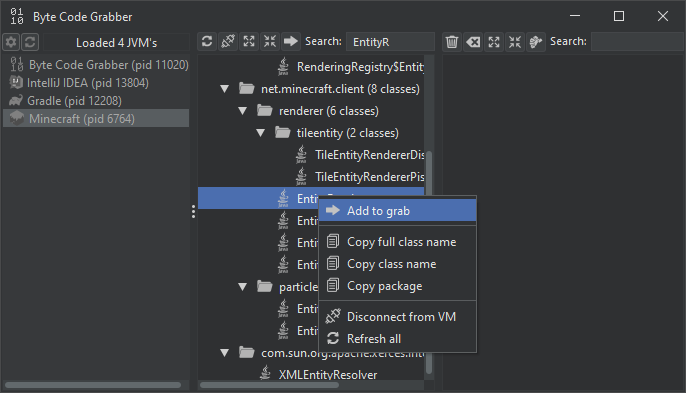Select Minecraft (pid 6764) JVM

tap(96, 119)
